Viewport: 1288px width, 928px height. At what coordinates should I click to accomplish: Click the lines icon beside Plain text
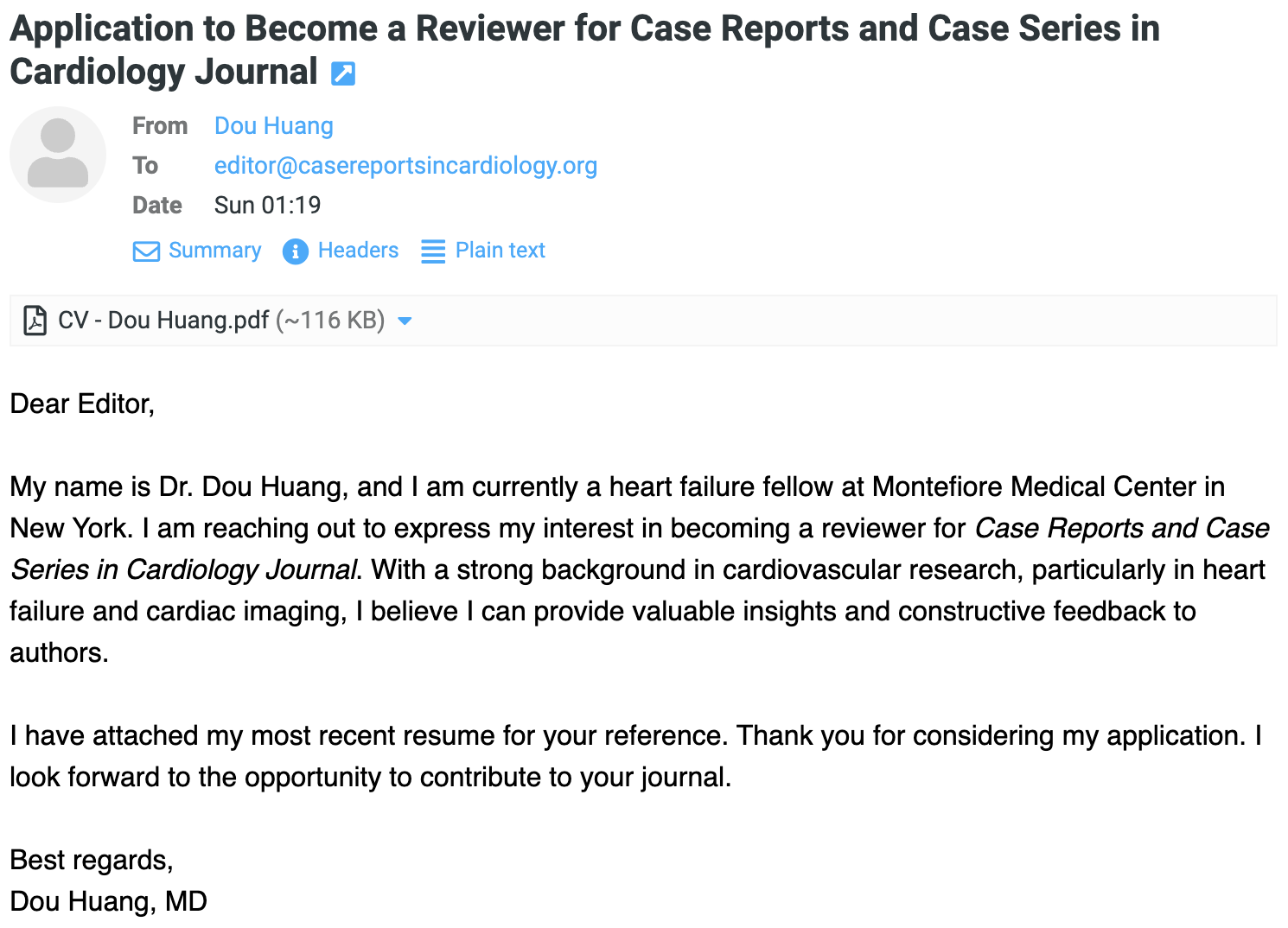(x=433, y=251)
